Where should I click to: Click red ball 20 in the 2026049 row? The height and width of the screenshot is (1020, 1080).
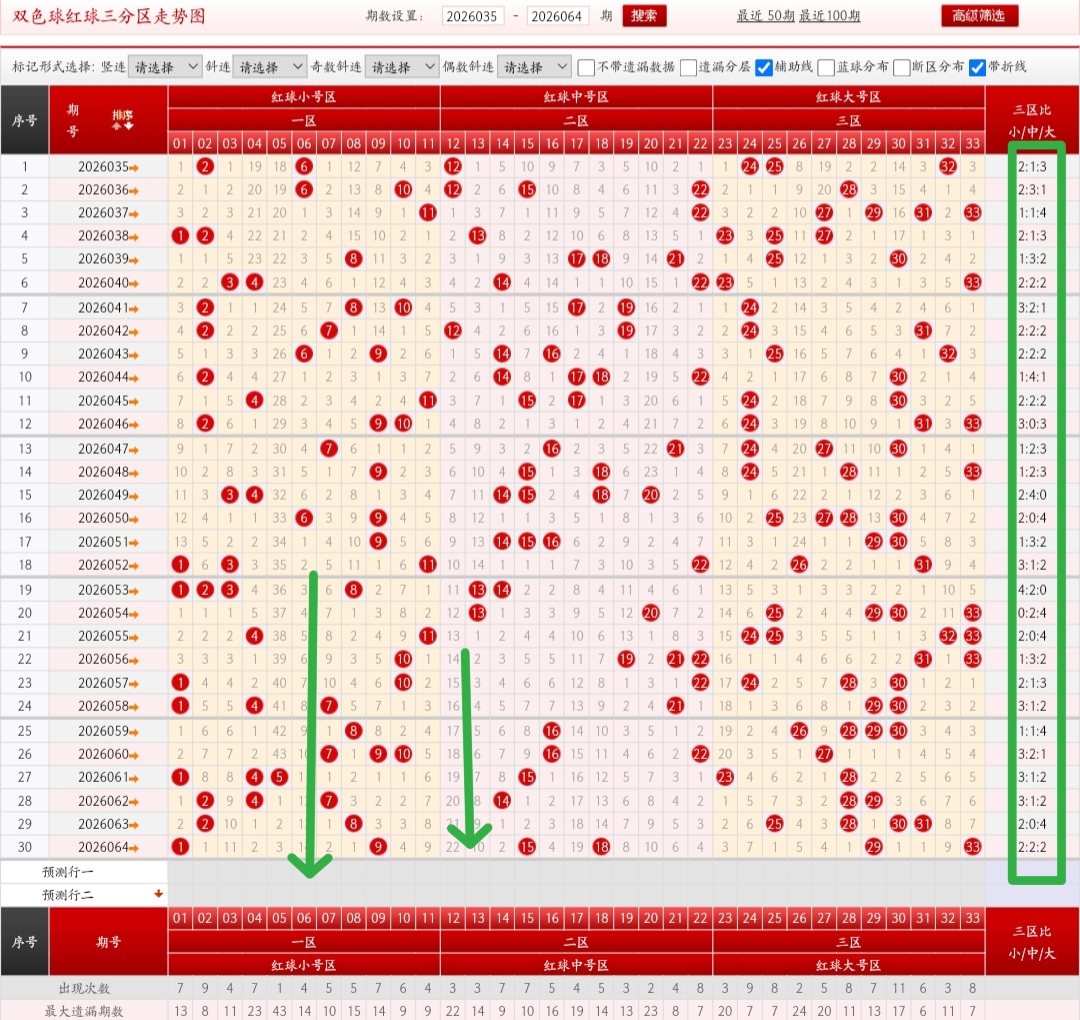[650, 495]
